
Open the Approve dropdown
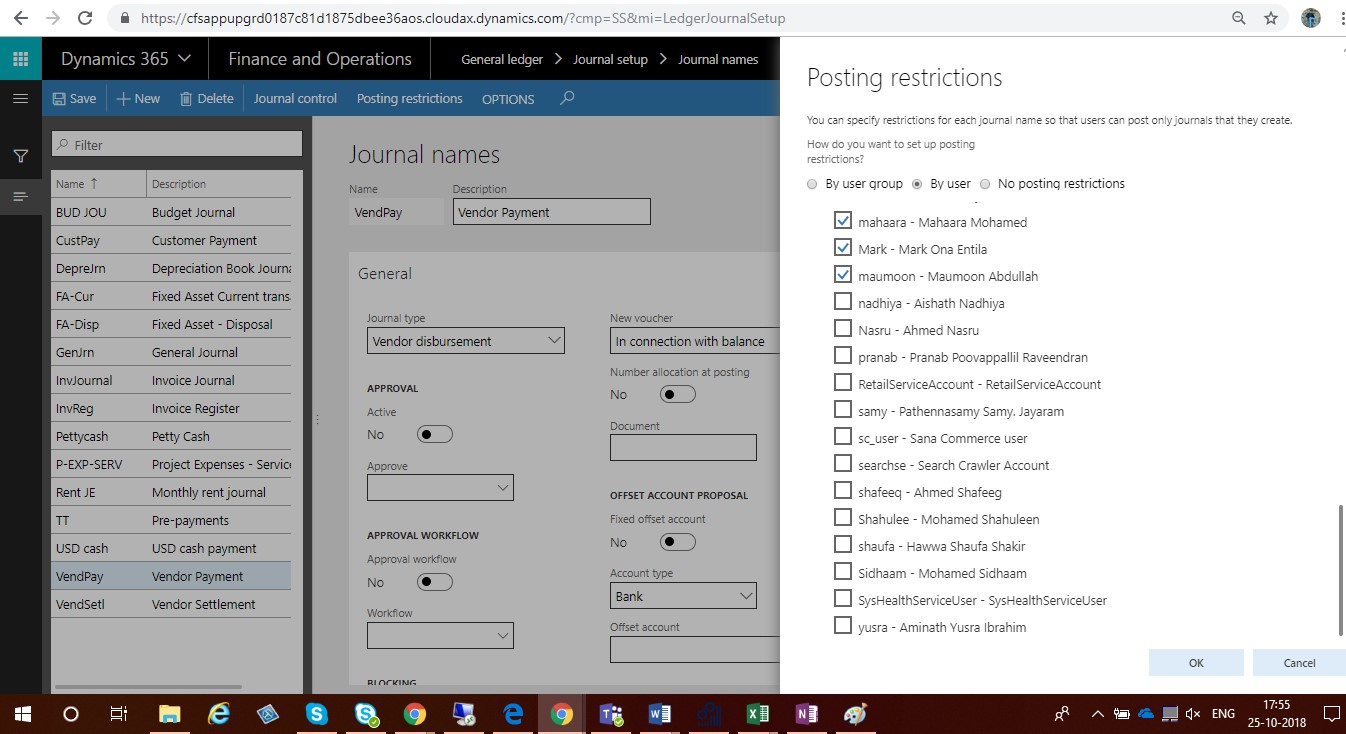click(440, 487)
